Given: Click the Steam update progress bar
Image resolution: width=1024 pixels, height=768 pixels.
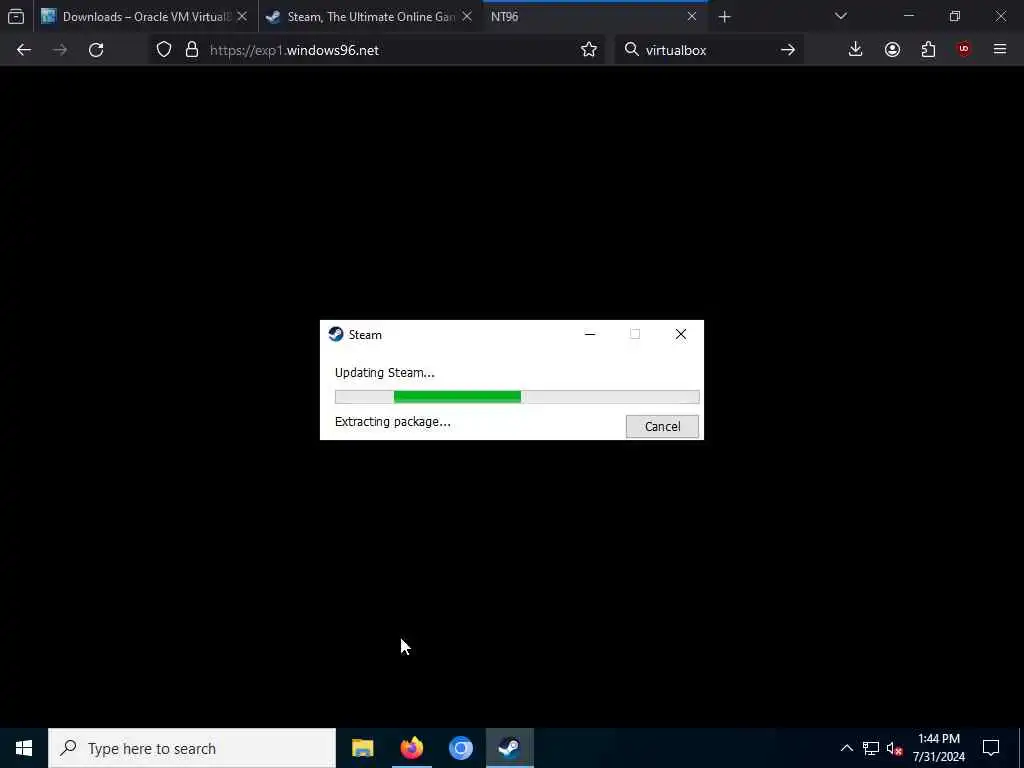Looking at the screenshot, I should click(517, 396).
